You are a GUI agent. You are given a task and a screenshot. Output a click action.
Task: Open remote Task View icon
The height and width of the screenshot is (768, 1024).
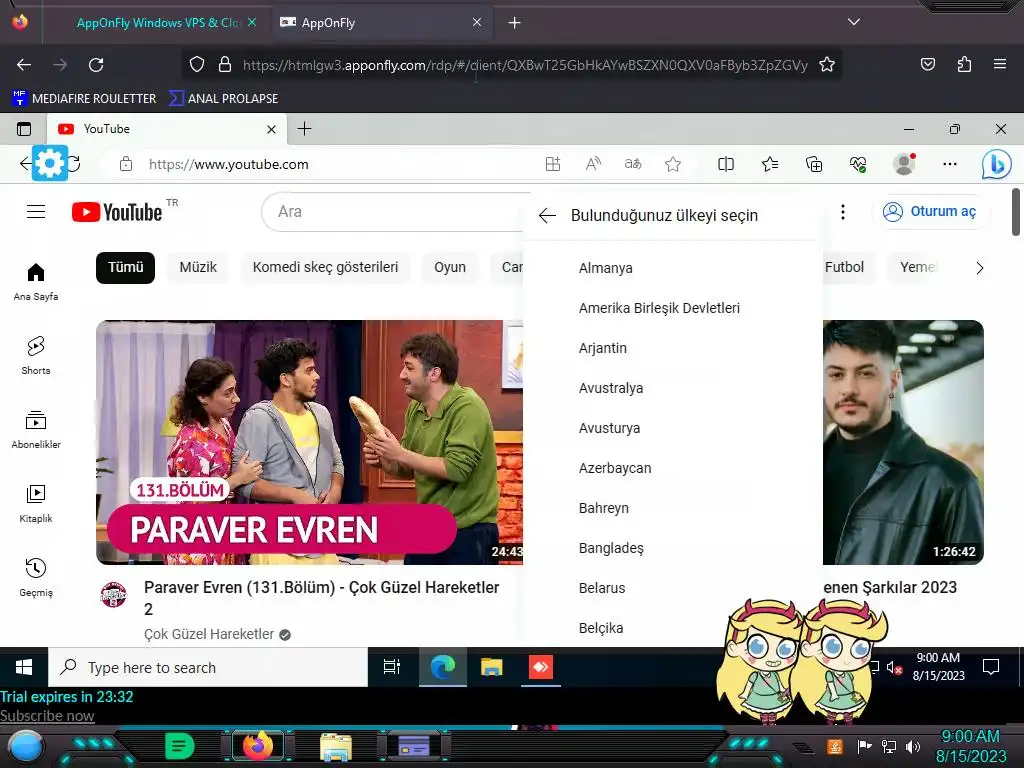point(392,667)
